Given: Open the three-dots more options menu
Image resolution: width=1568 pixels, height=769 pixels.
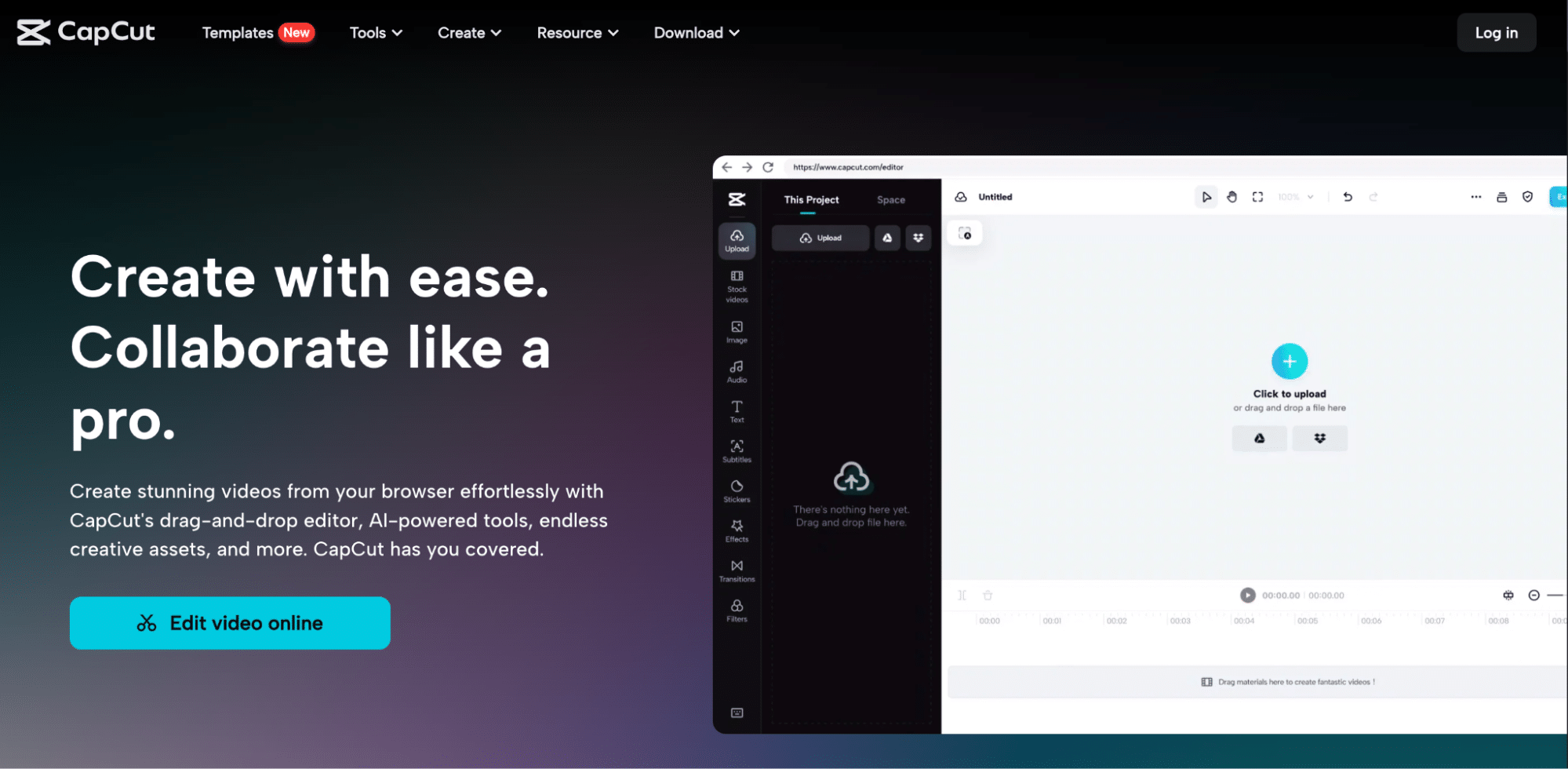Looking at the screenshot, I should (x=1476, y=197).
